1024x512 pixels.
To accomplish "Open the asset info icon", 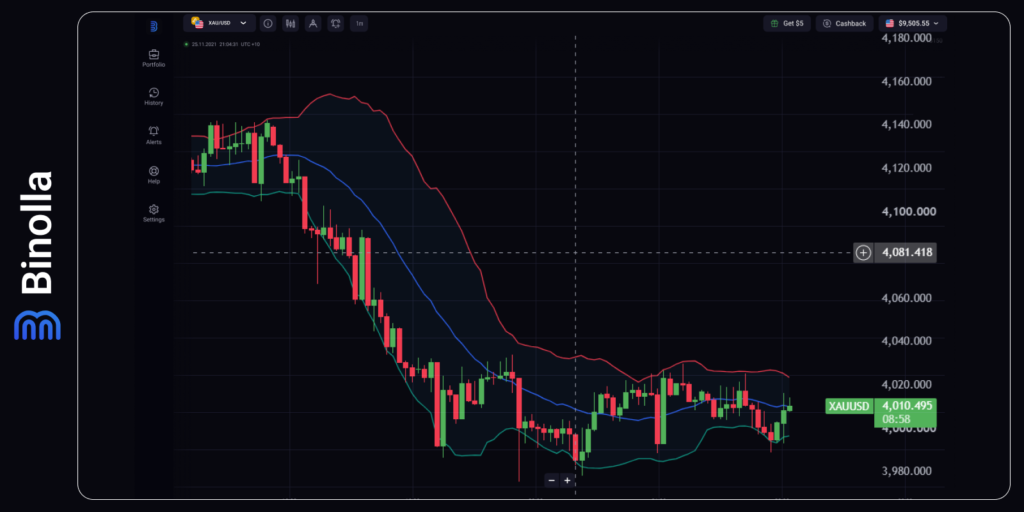I will (x=267, y=24).
